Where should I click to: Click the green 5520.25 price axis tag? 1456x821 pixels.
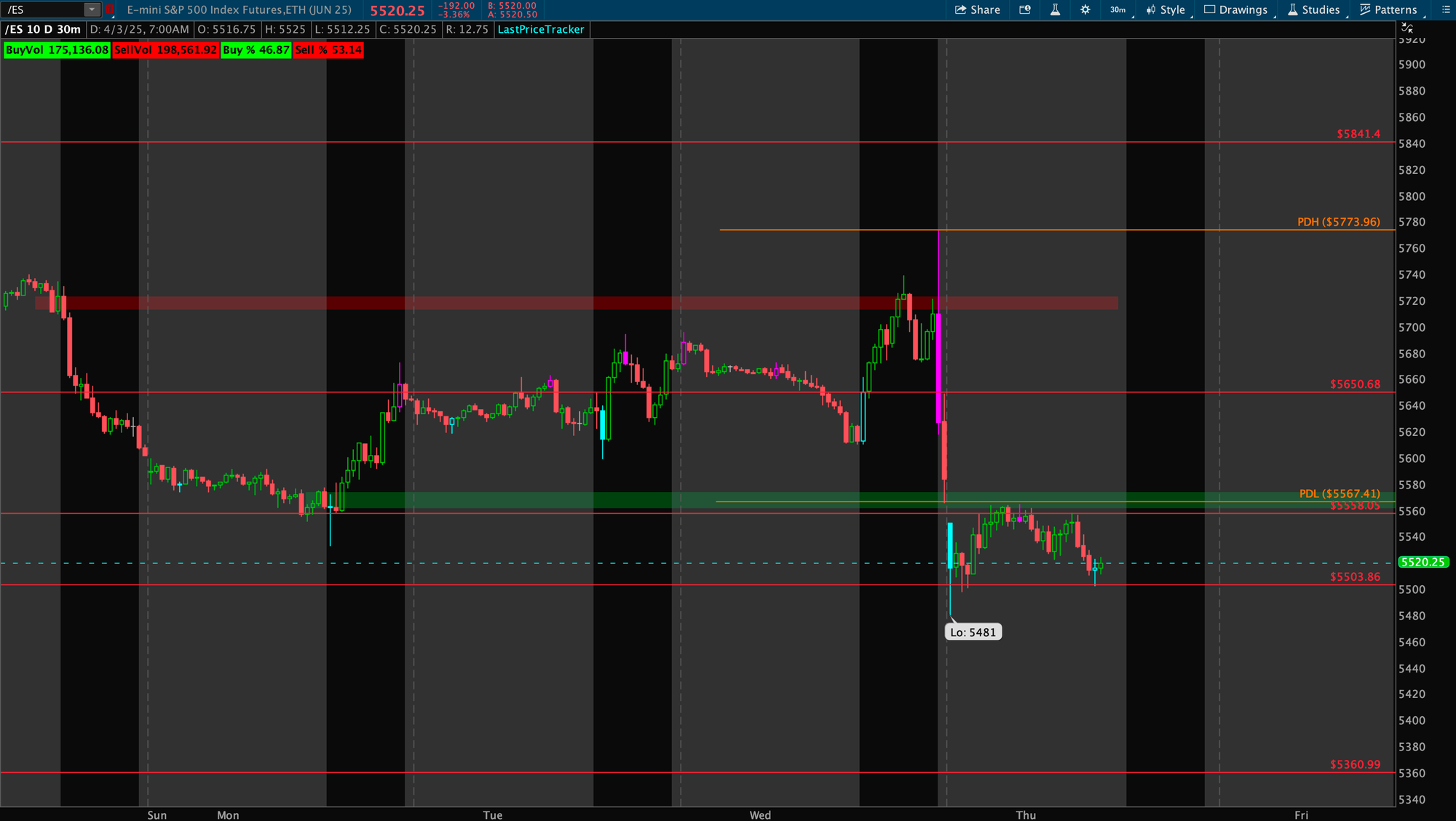pos(1423,562)
